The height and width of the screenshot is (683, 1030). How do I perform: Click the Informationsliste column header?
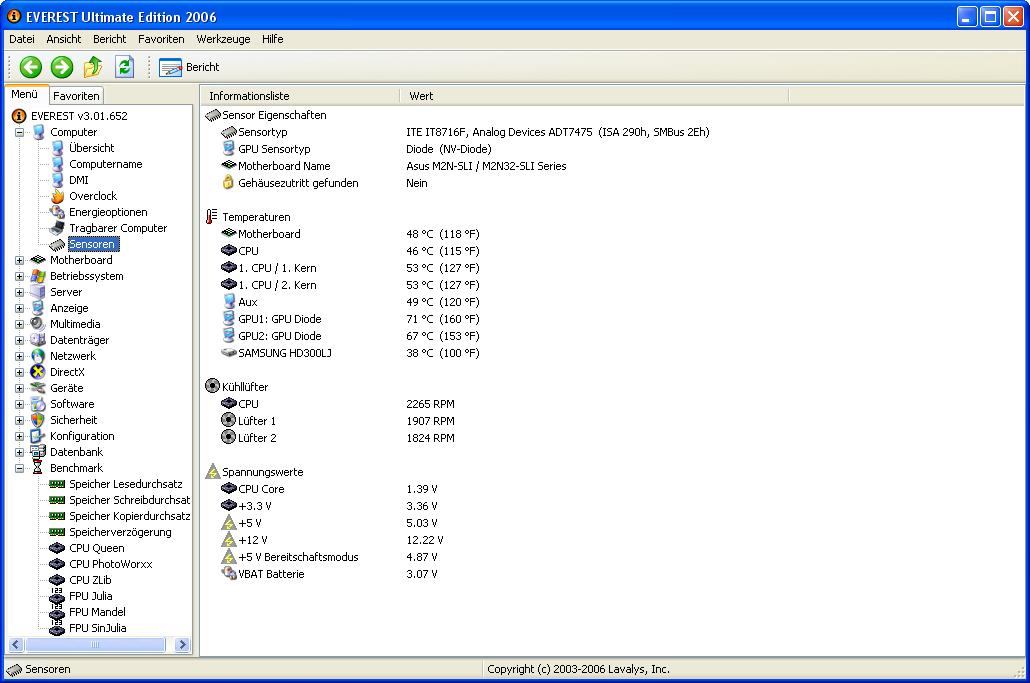pos(300,96)
